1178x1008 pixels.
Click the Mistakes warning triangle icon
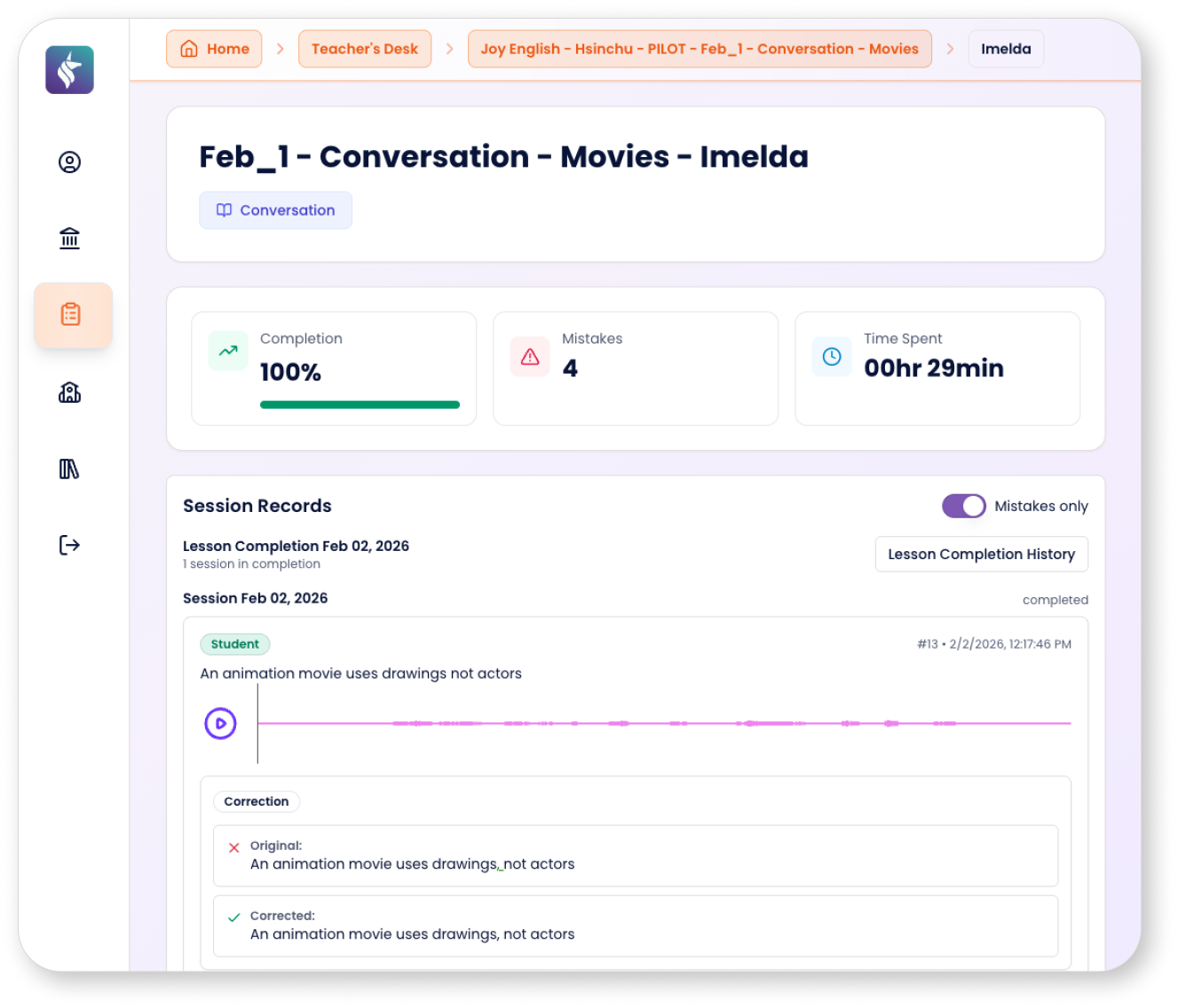530,357
